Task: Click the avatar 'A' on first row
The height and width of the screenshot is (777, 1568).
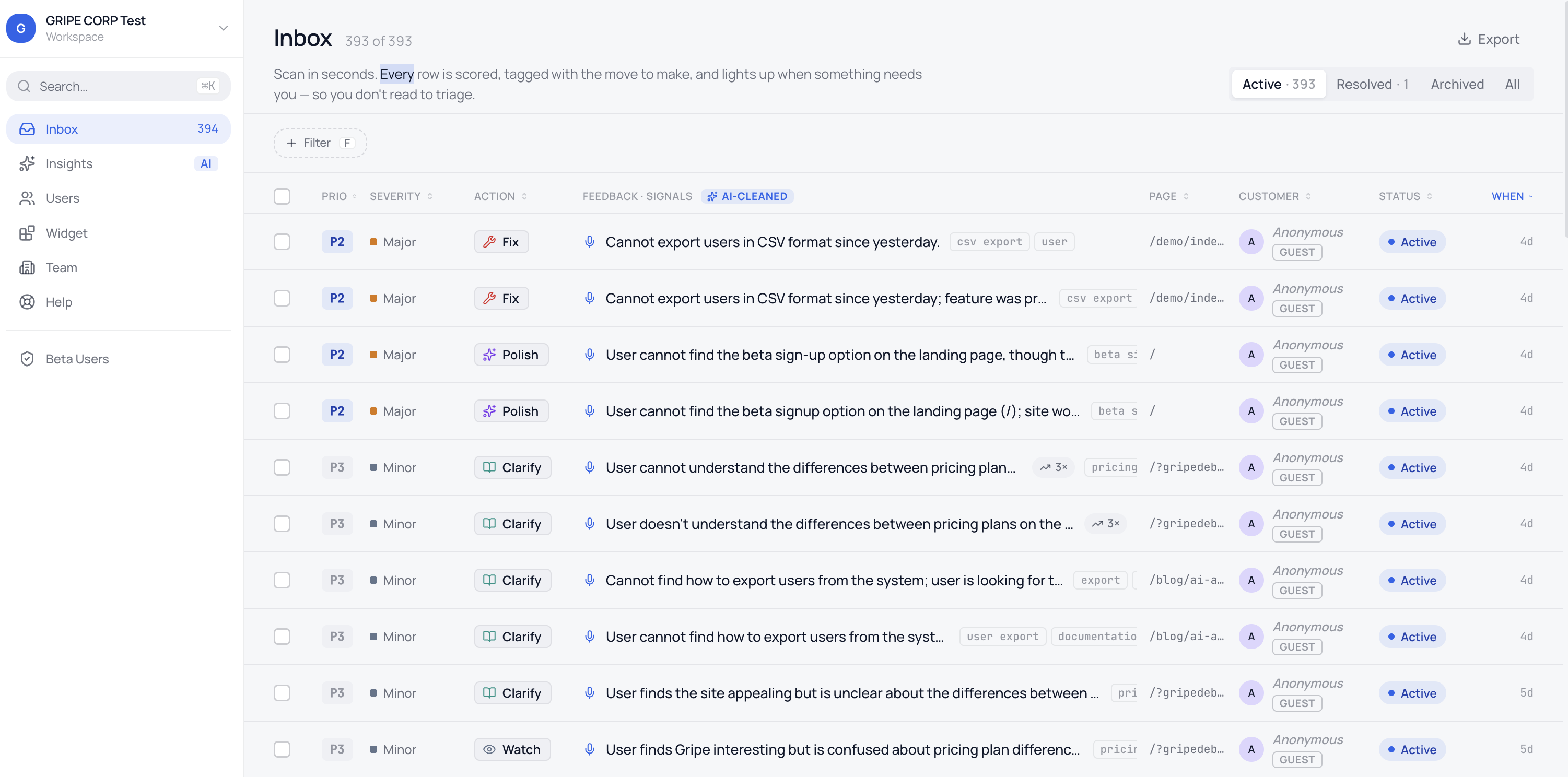Action: 1251,242
